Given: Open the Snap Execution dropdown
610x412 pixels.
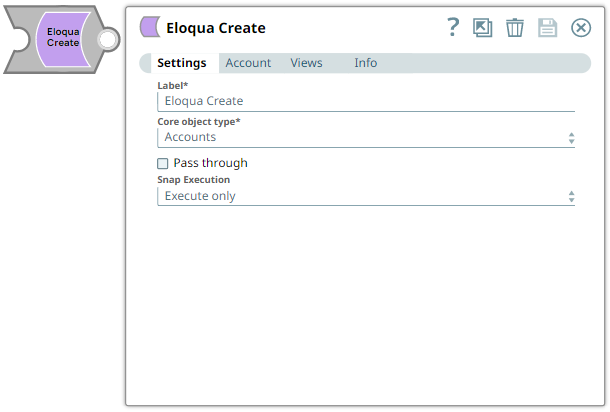Looking at the screenshot, I should [366, 196].
